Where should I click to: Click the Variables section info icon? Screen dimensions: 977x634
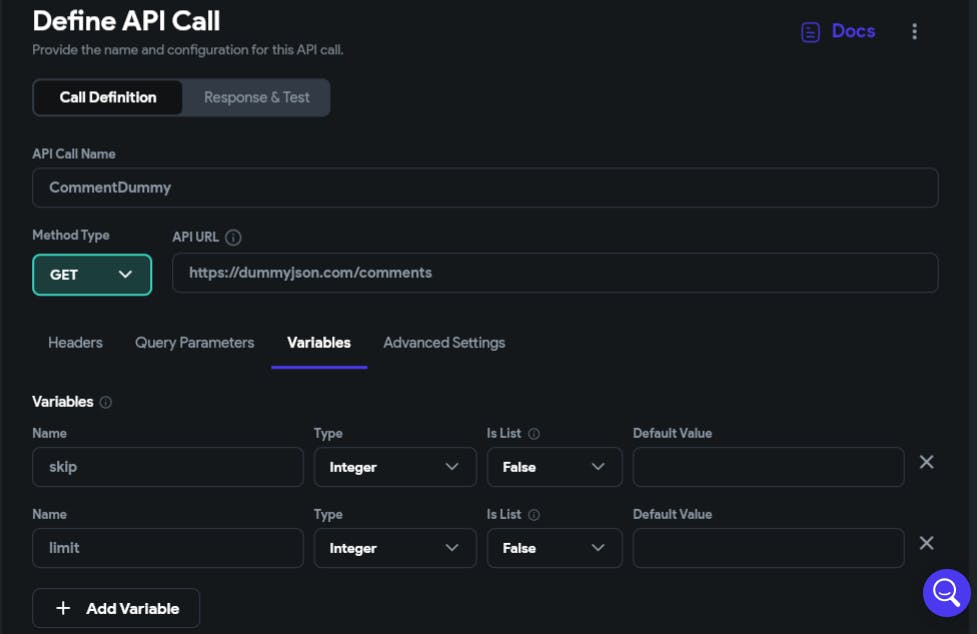106,402
